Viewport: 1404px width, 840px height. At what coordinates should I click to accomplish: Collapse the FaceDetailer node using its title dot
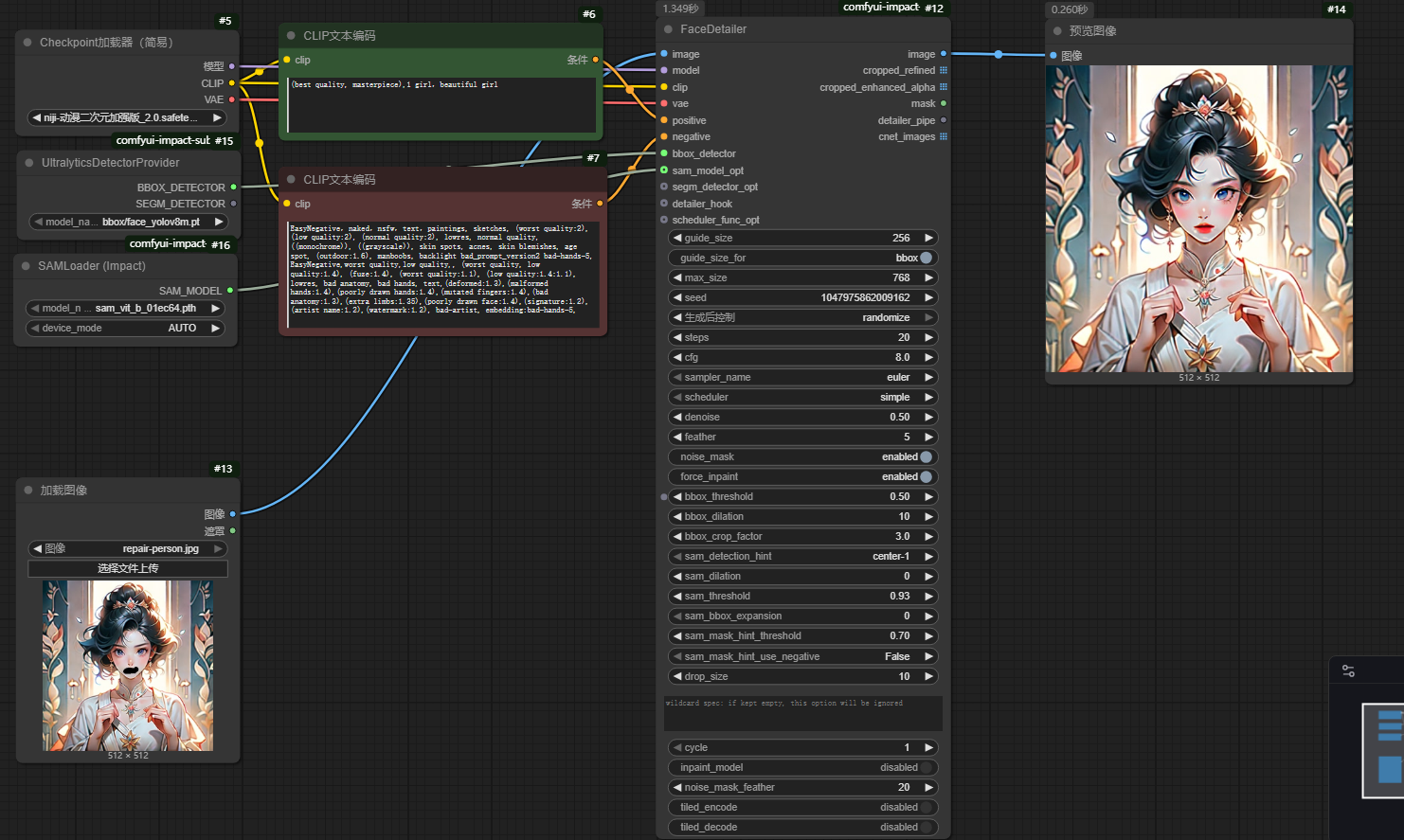(668, 29)
